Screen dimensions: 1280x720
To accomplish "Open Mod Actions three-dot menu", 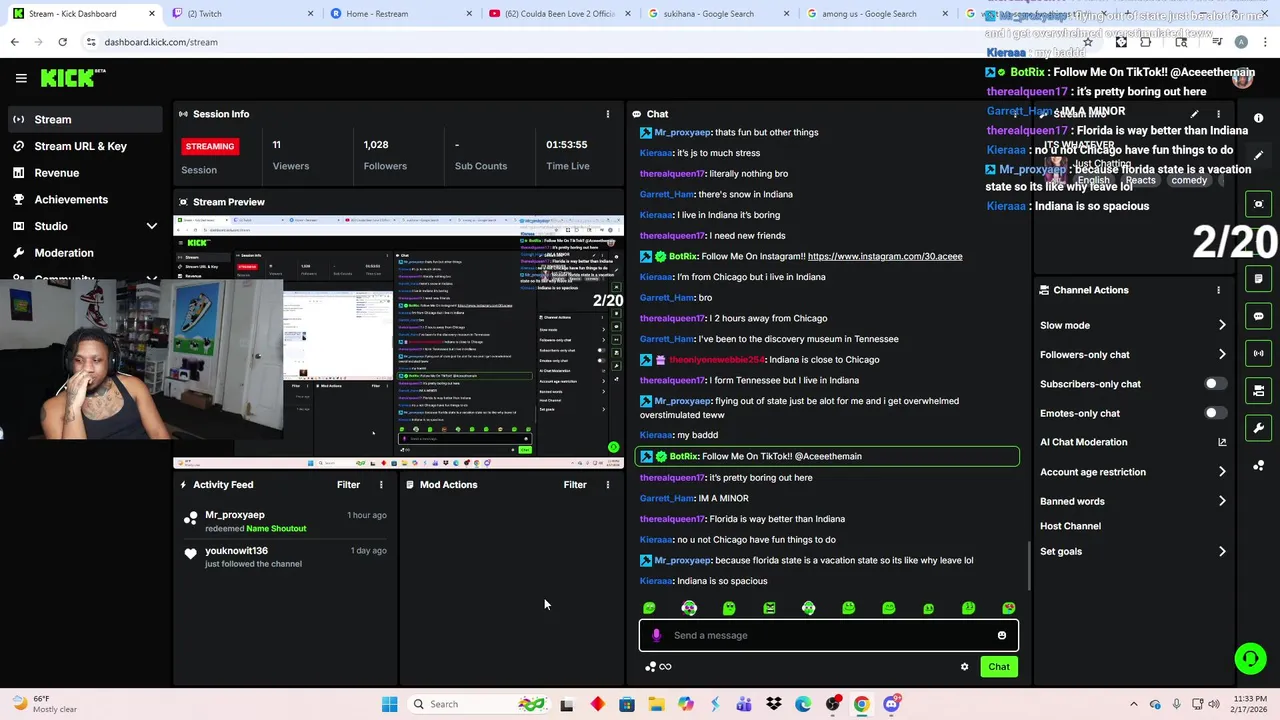I will point(607,485).
